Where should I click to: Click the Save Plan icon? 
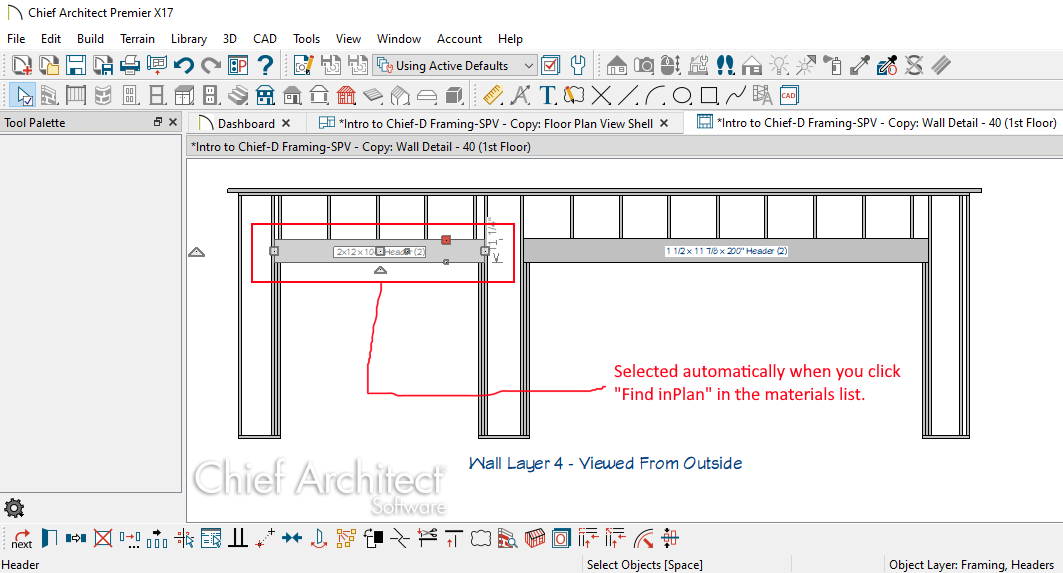click(x=75, y=66)
